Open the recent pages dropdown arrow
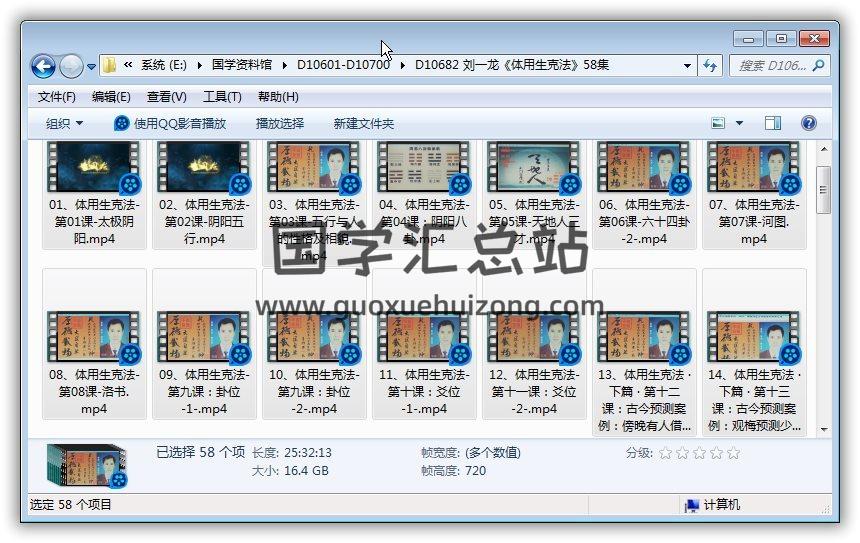 point(92,67)
